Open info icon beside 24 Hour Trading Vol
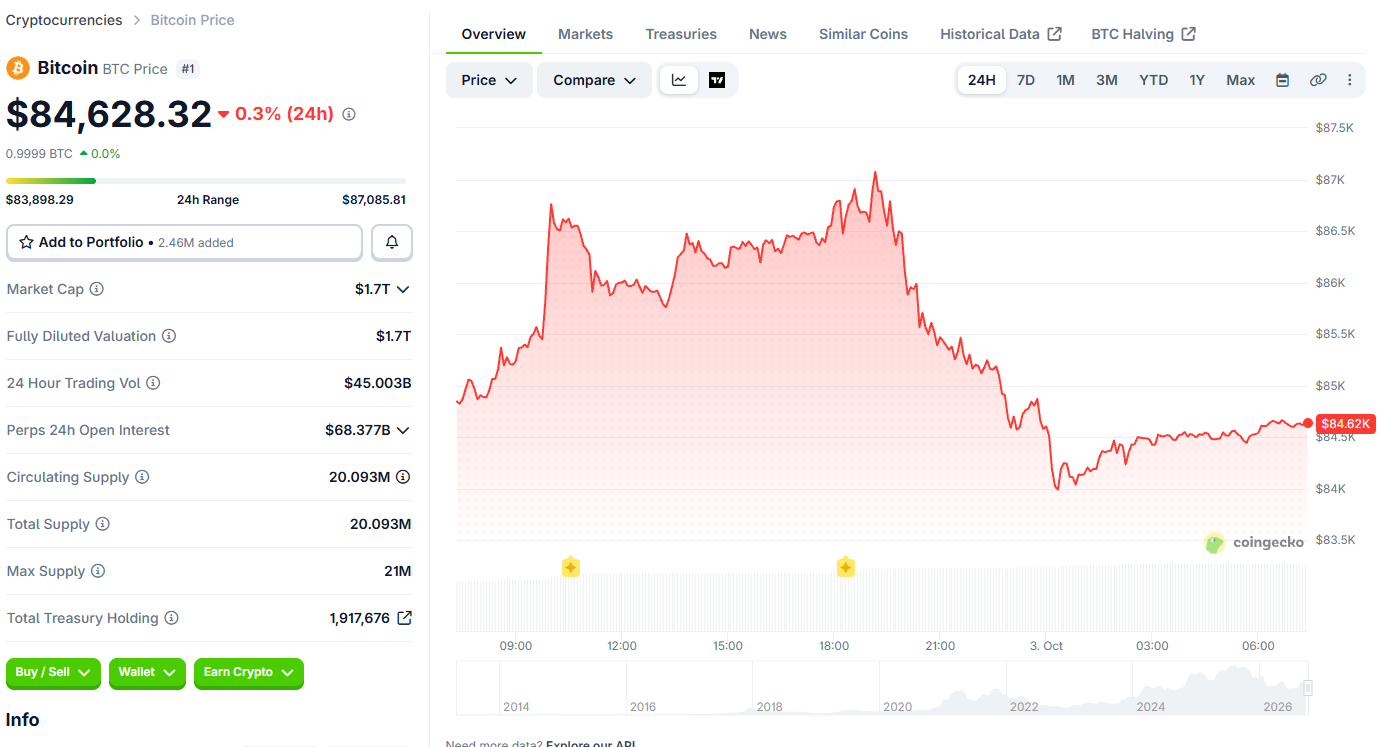 point(153,383)
